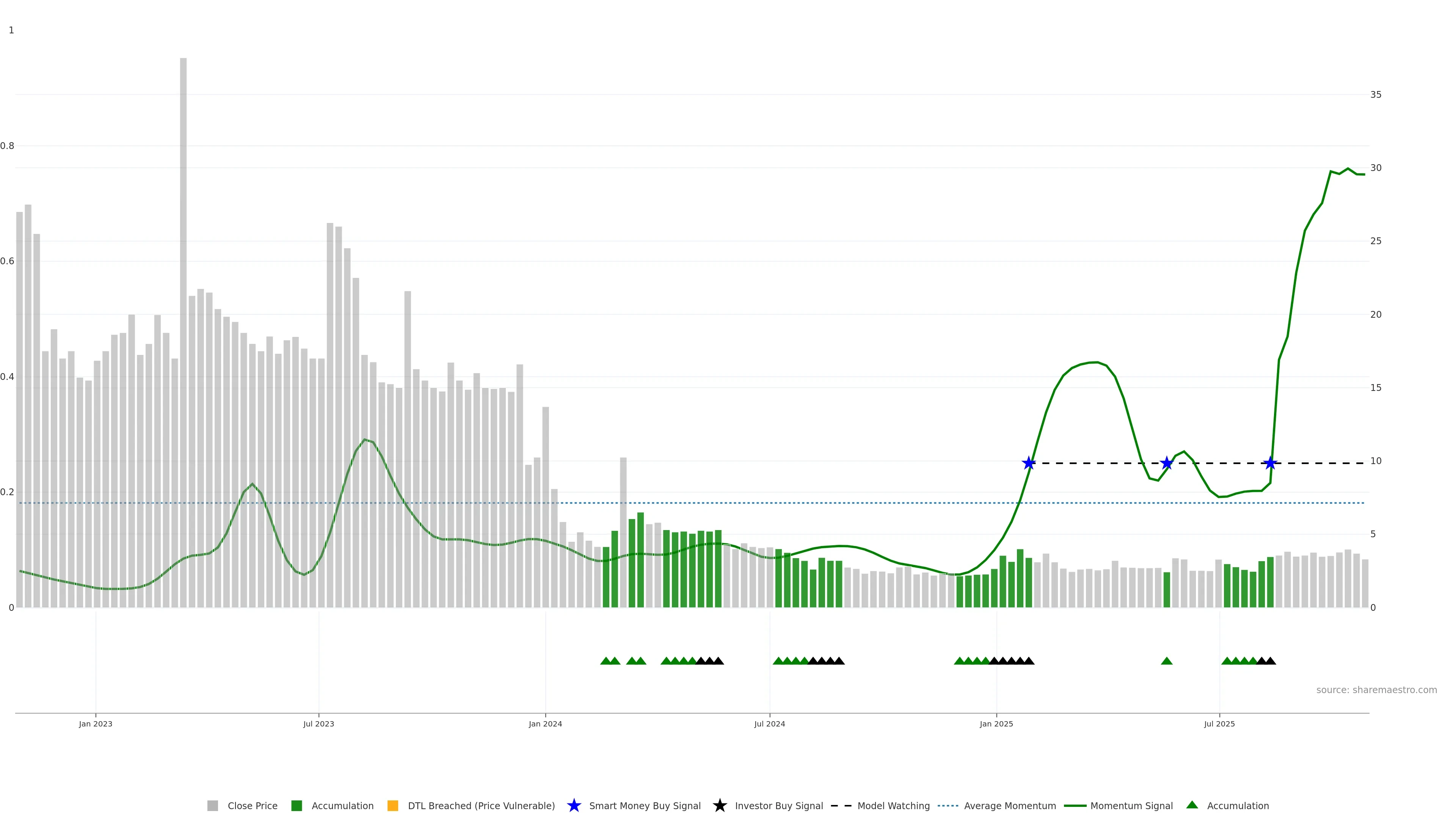Click the lone green triangle before Jul 2025
The width and height of the screenshot is (1456, 819).
click(x=1167, y=661)
